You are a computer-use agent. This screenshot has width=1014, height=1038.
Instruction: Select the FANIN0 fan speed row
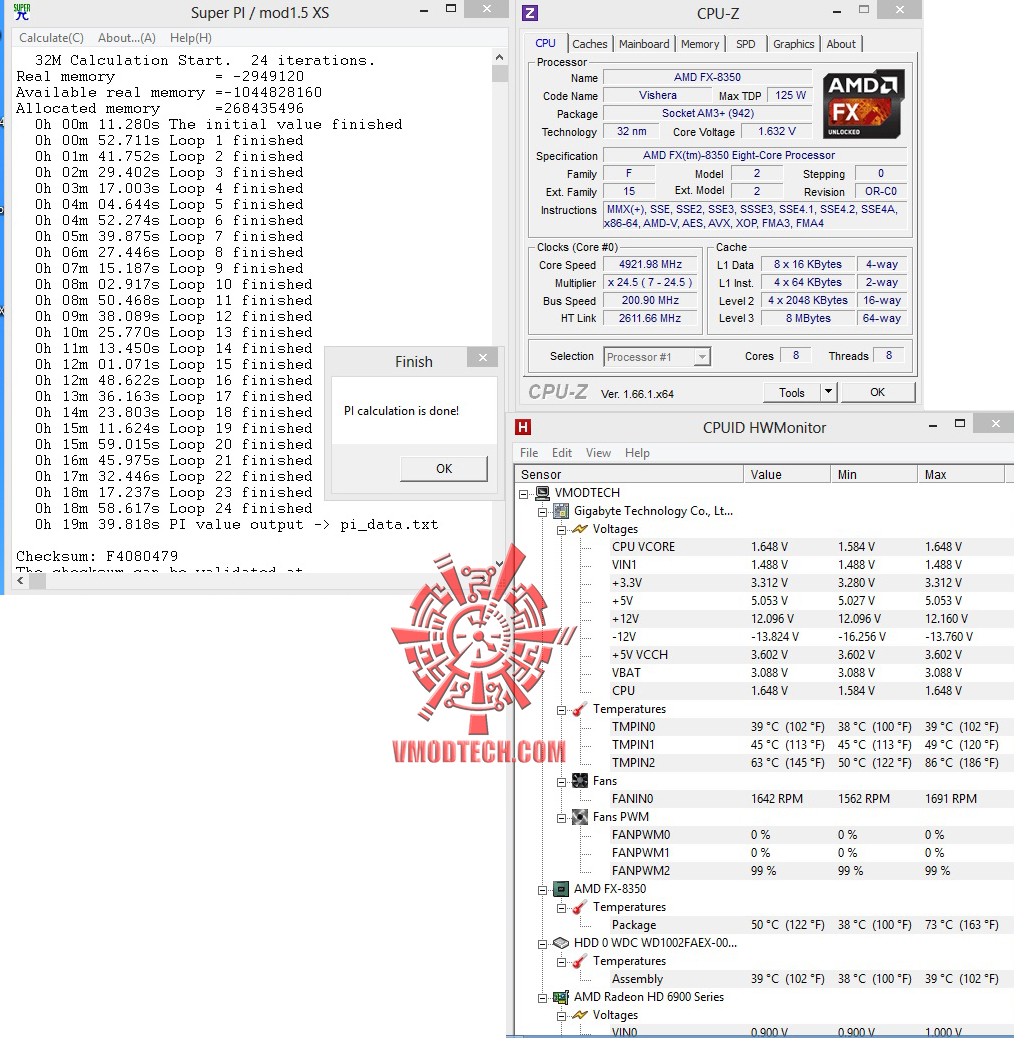pos(811,798)
